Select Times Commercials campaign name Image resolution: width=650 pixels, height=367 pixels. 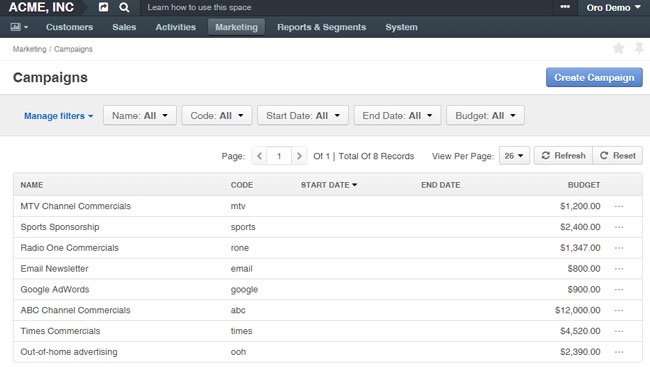[60, 331]
